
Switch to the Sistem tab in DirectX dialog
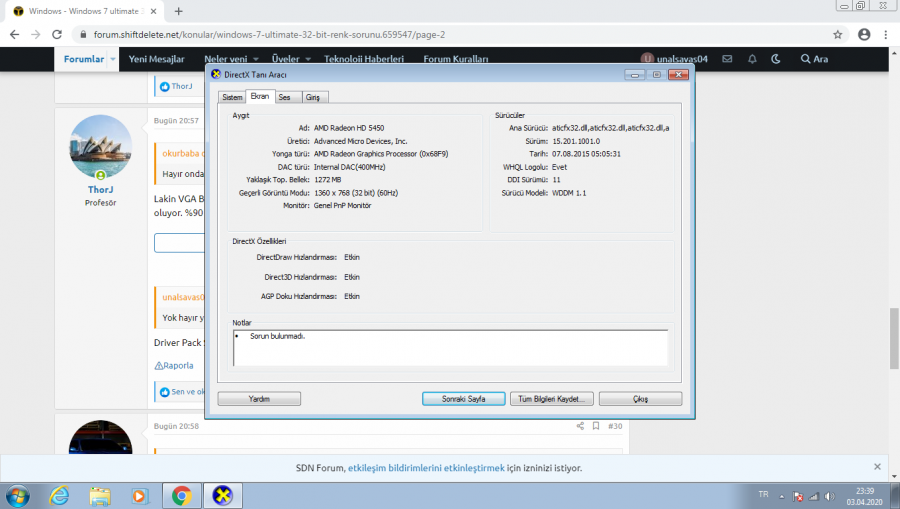tap(232, 97)
